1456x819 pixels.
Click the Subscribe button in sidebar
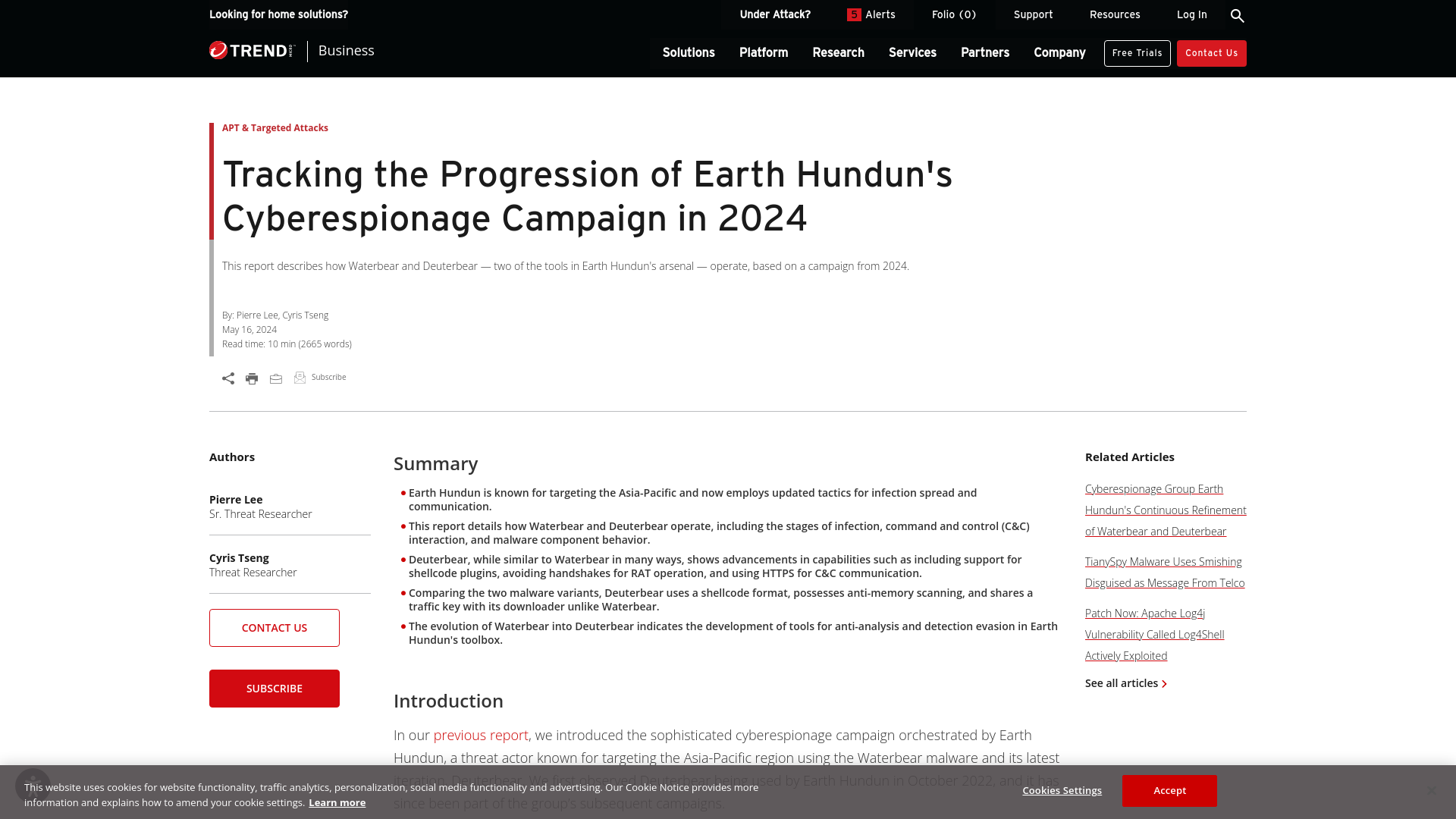tap(274, 688)
